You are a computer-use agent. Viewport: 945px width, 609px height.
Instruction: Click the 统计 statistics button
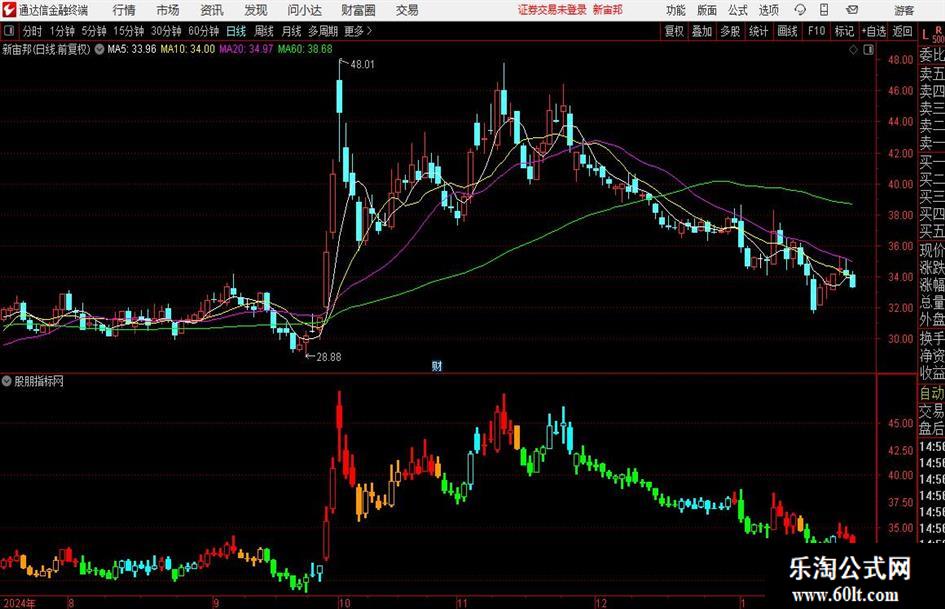tap(758, 31)
